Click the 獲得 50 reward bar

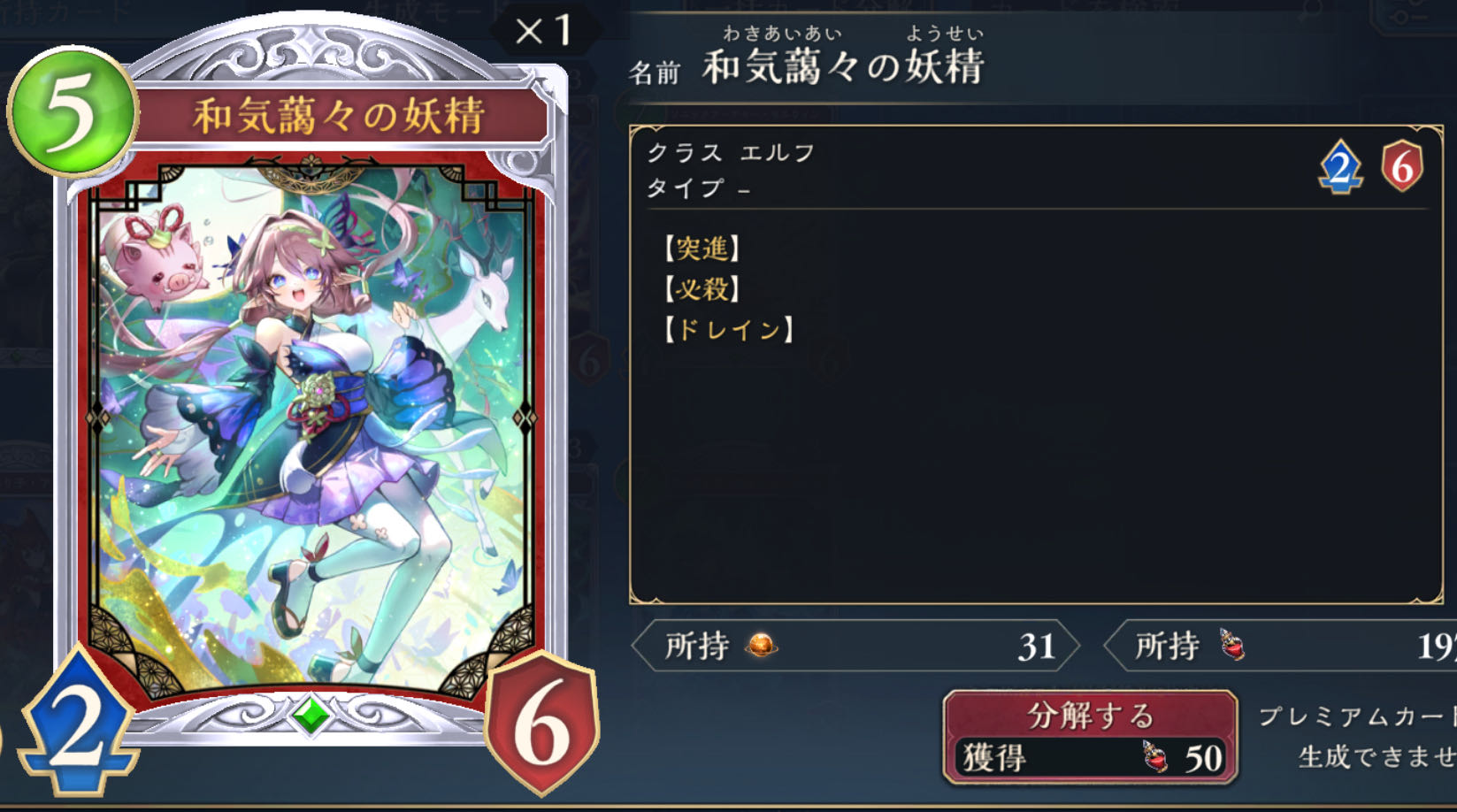click(1090, 758)
